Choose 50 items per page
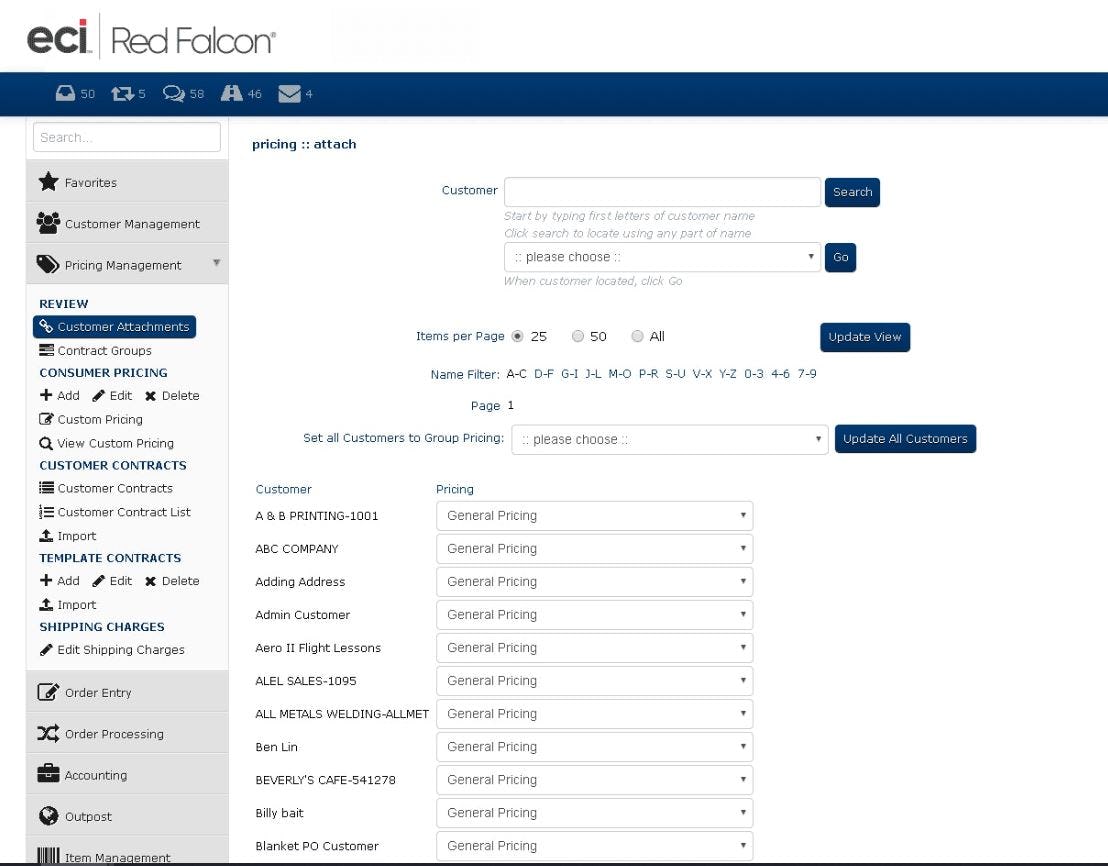The image size is (1108, 866). pyautogui.click(x=577, y=336)
